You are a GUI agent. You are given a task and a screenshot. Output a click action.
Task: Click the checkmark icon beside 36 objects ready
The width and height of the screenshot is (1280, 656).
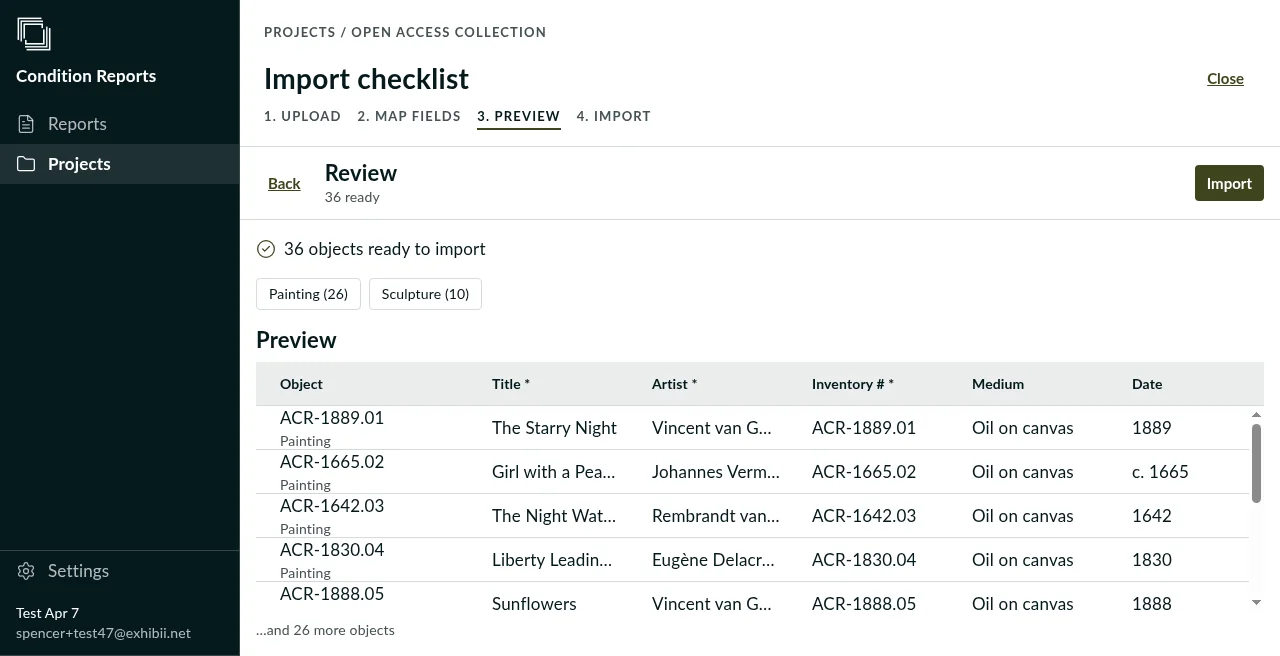(266, 249)
